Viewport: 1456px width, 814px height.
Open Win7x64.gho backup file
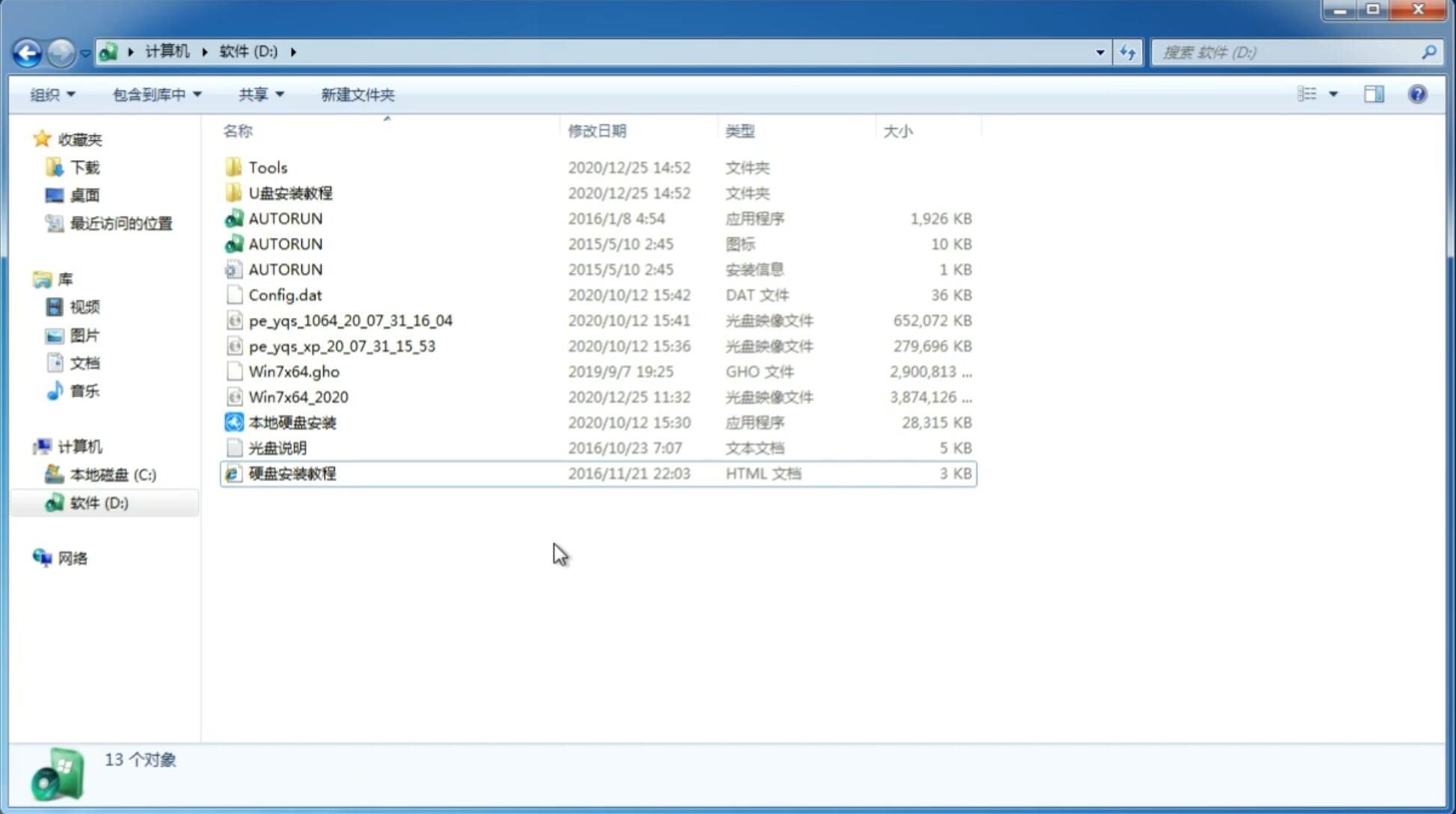tap(294, 371)
